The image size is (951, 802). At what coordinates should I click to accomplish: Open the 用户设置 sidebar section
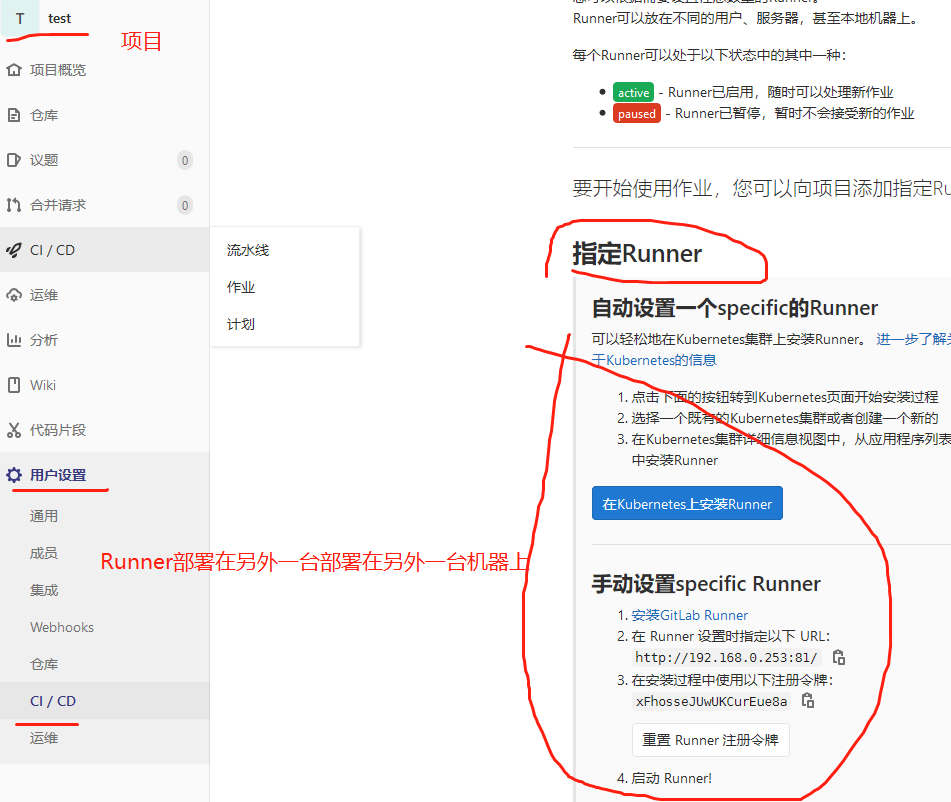pyautogui.click(x=58, y=475)
